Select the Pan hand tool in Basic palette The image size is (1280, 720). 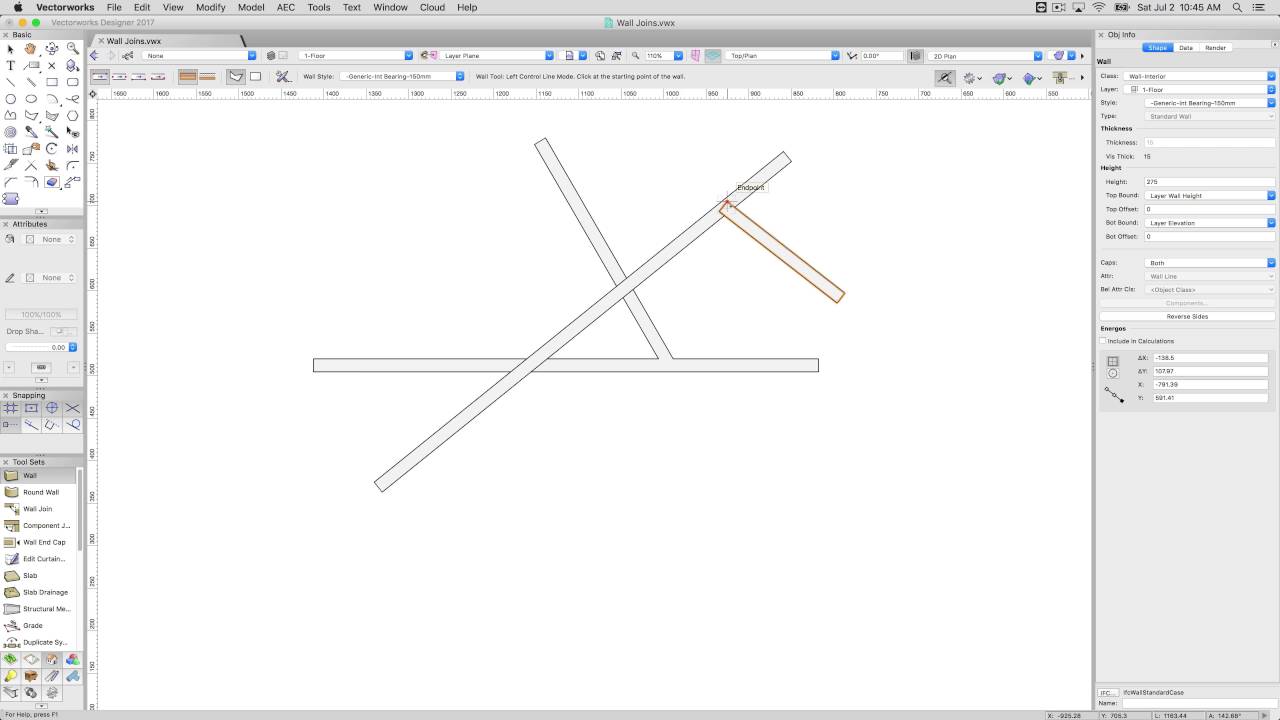coord(31,48)
